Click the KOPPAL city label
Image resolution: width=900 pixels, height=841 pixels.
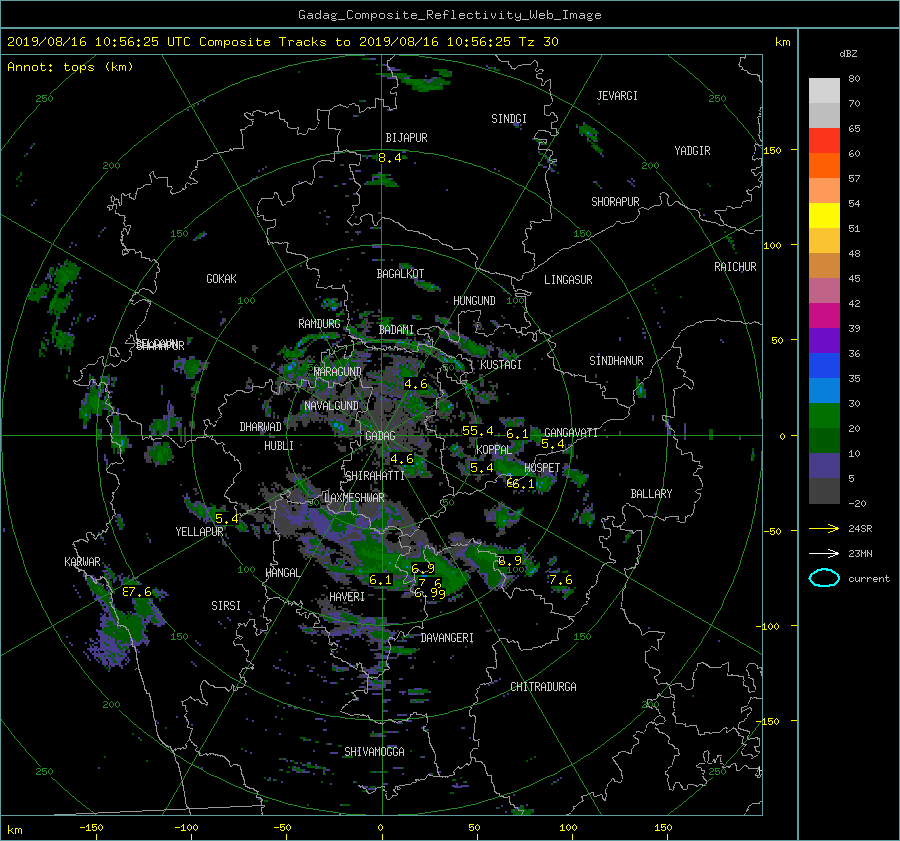pos(494,450)
